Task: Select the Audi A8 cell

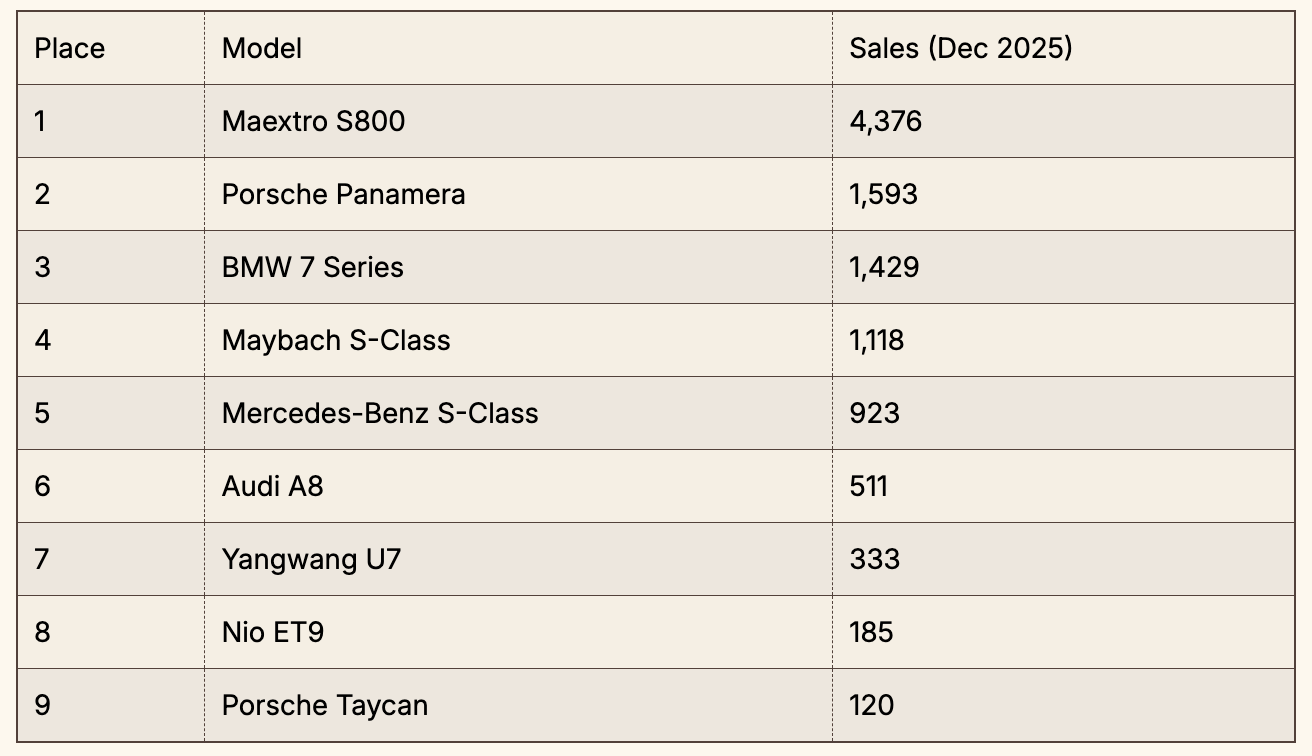Action: [272, 486]
